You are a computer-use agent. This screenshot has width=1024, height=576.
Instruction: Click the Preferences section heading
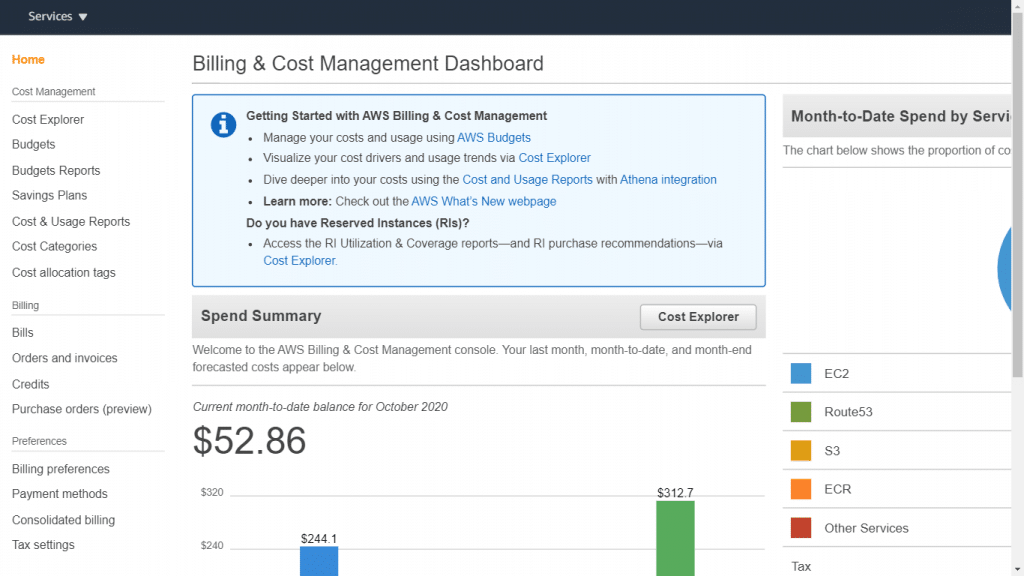(39, 441)
